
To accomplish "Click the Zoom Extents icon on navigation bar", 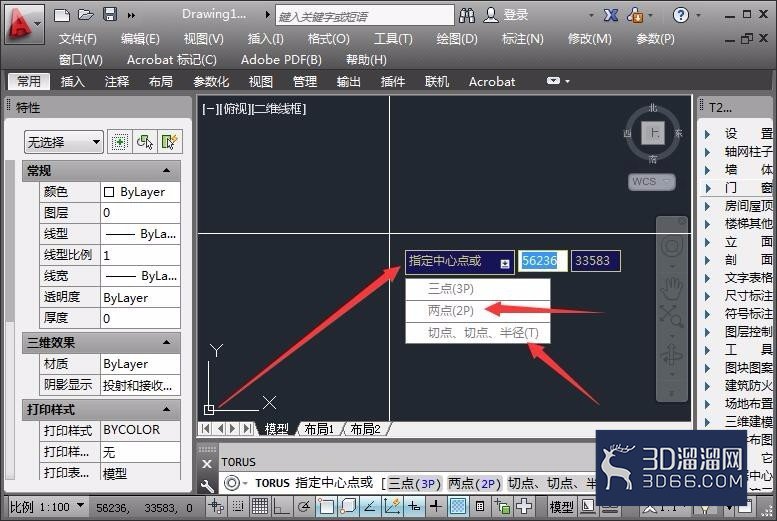I will coord(672,316).
